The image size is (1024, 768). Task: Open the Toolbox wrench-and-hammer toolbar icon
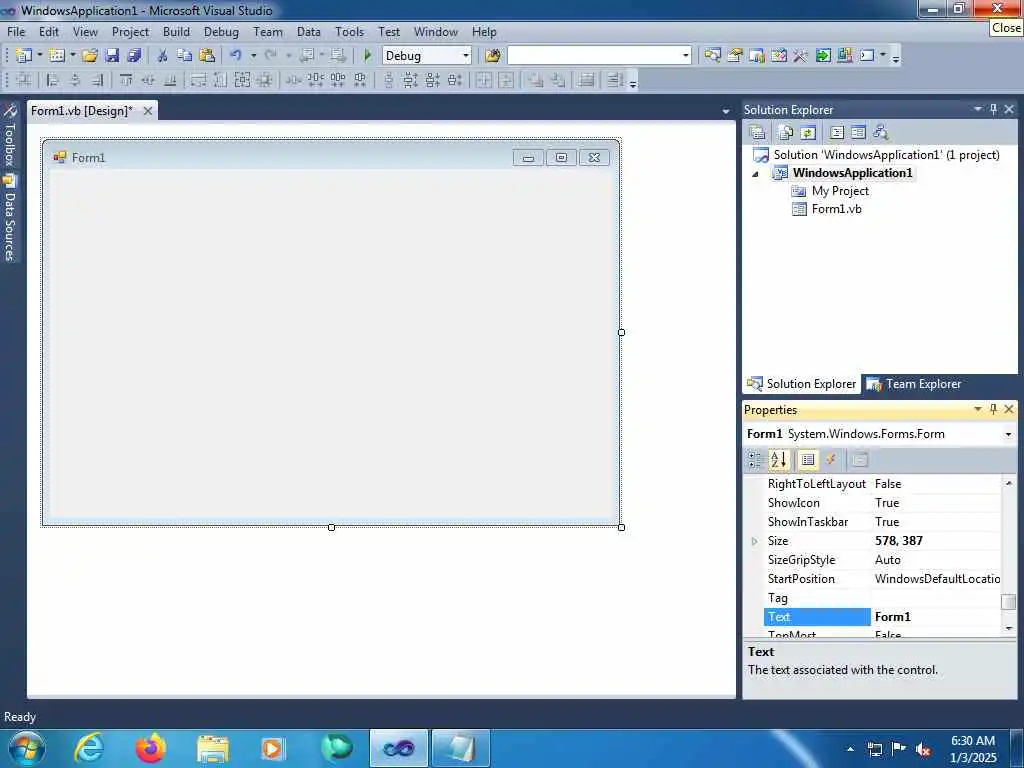click(801, 56)
